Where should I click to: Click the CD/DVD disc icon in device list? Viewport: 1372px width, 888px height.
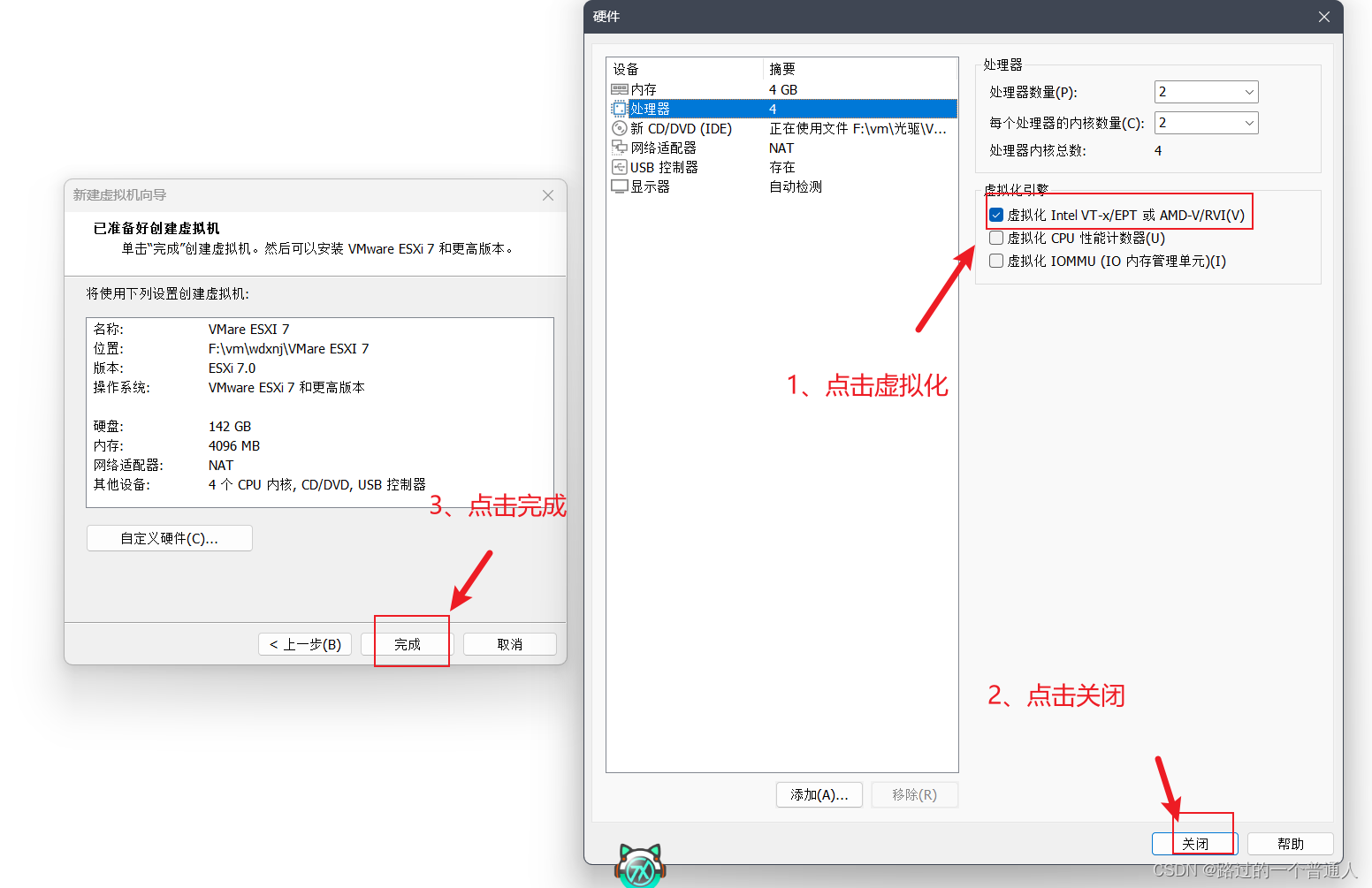pyautogui.click(x=620, y=128)
